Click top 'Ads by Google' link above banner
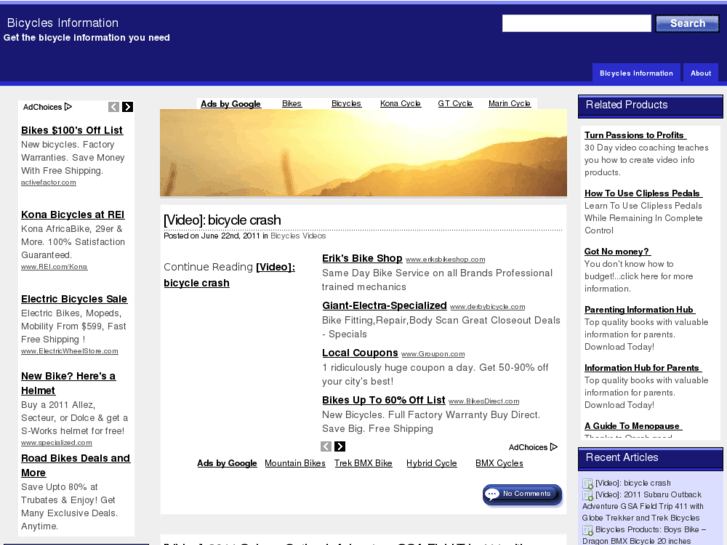 [x=230, y=104]
